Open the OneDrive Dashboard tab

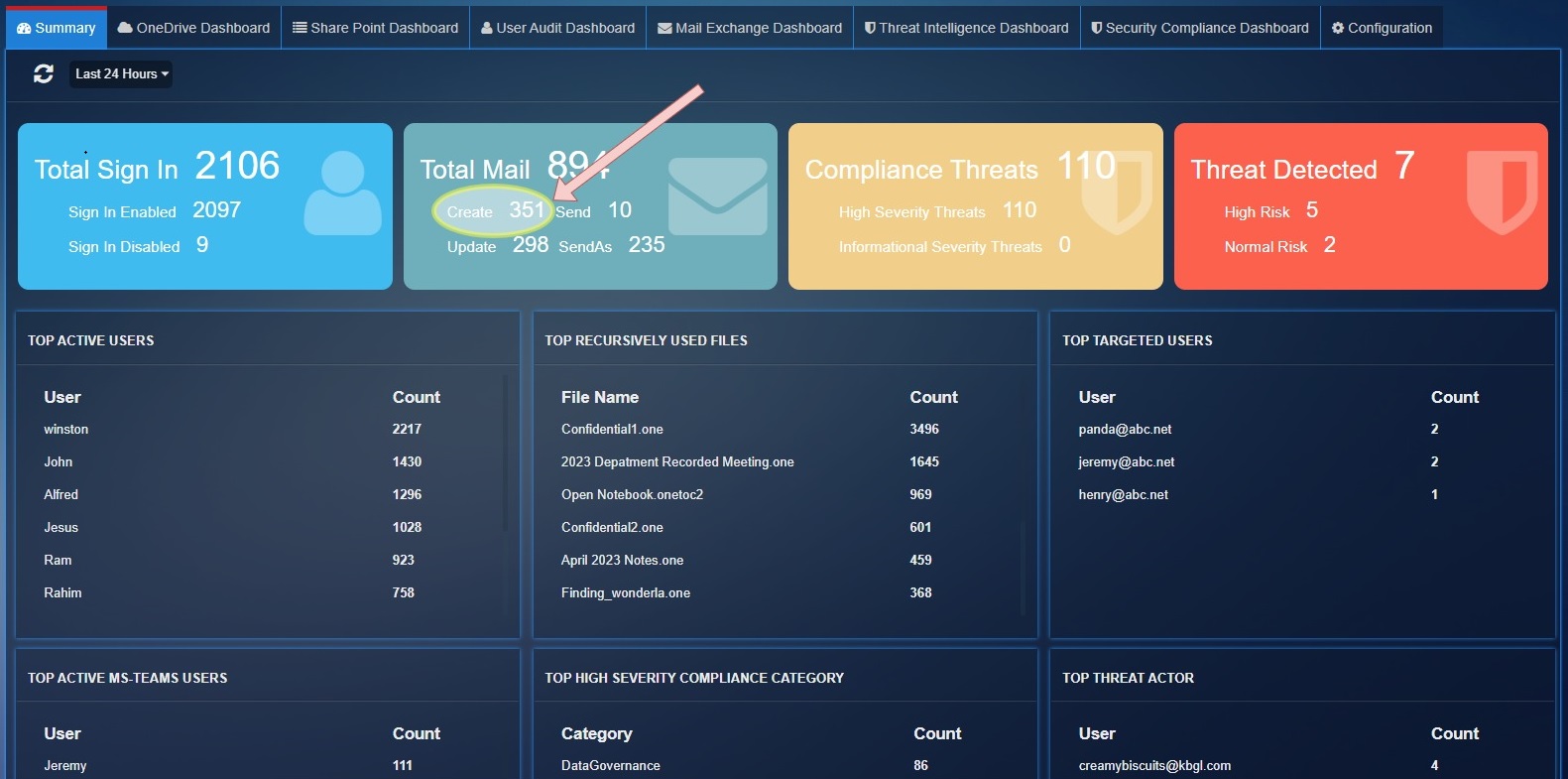[x=193, y=28]
